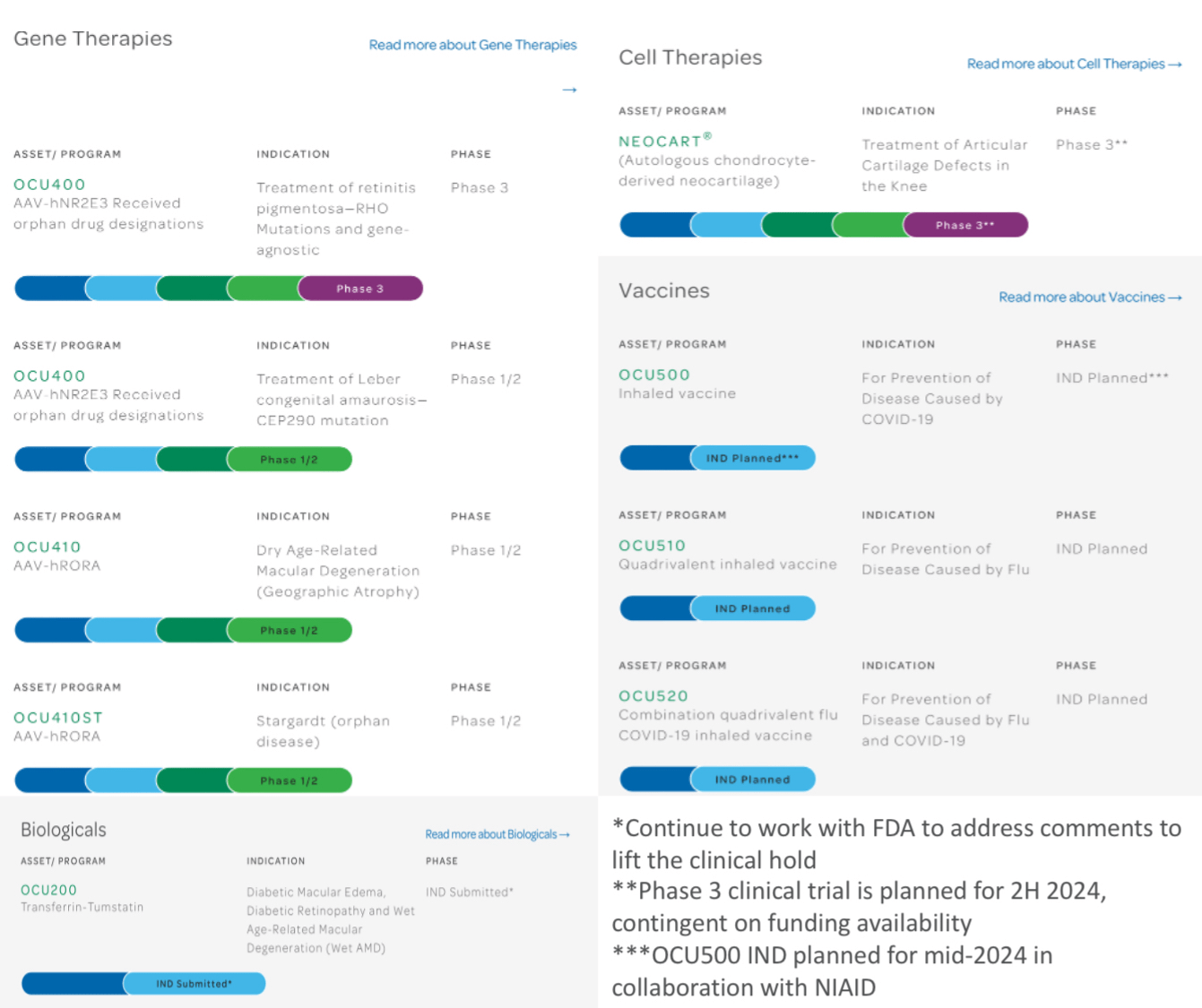Click the Vaccines section heading

663,290
